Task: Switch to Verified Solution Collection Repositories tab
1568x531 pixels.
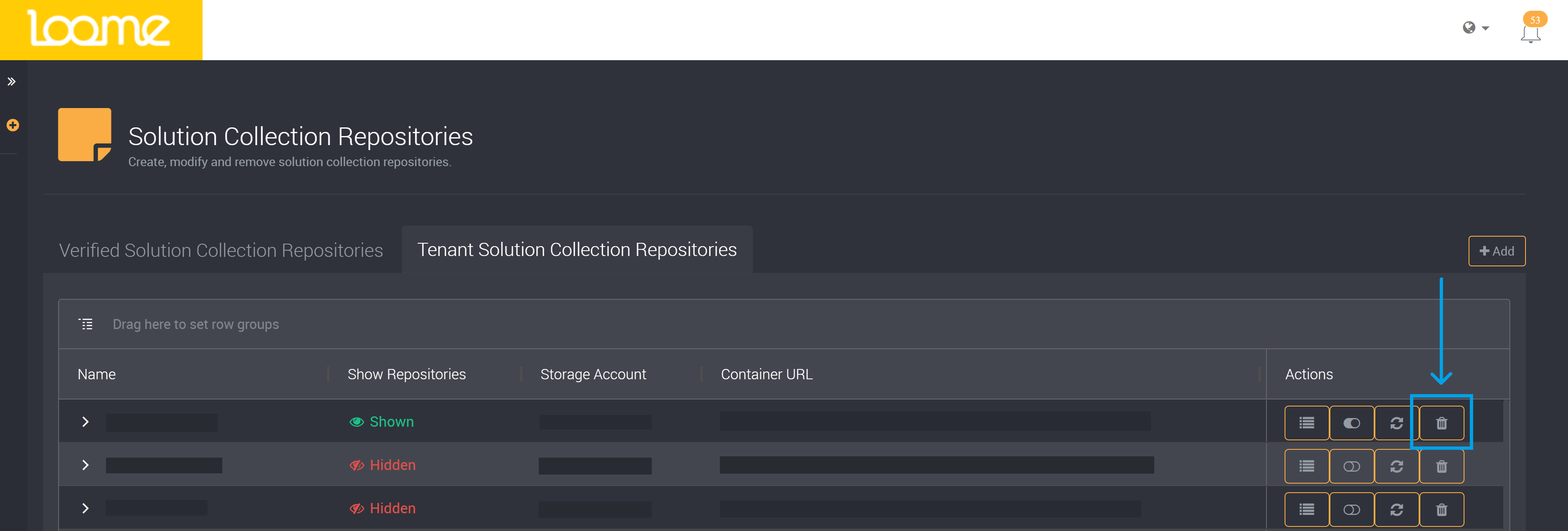Action: click(221, 250)
